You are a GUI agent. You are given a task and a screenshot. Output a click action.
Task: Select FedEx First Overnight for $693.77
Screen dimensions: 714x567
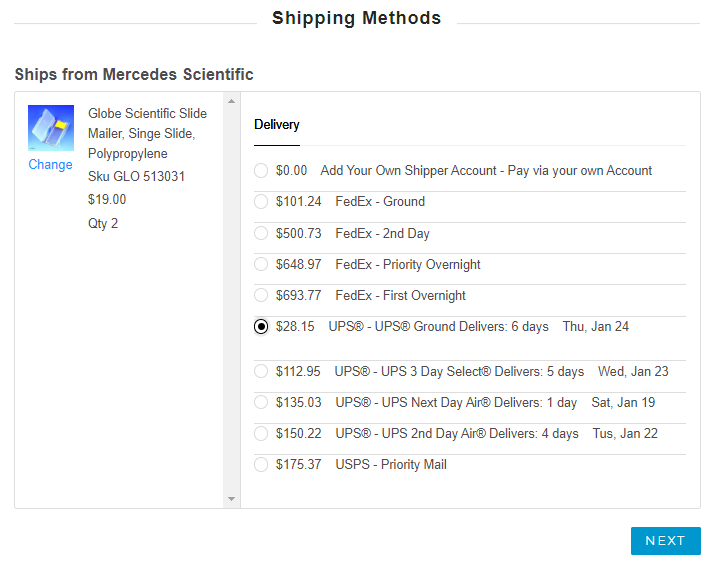click(x=261, y=296)
